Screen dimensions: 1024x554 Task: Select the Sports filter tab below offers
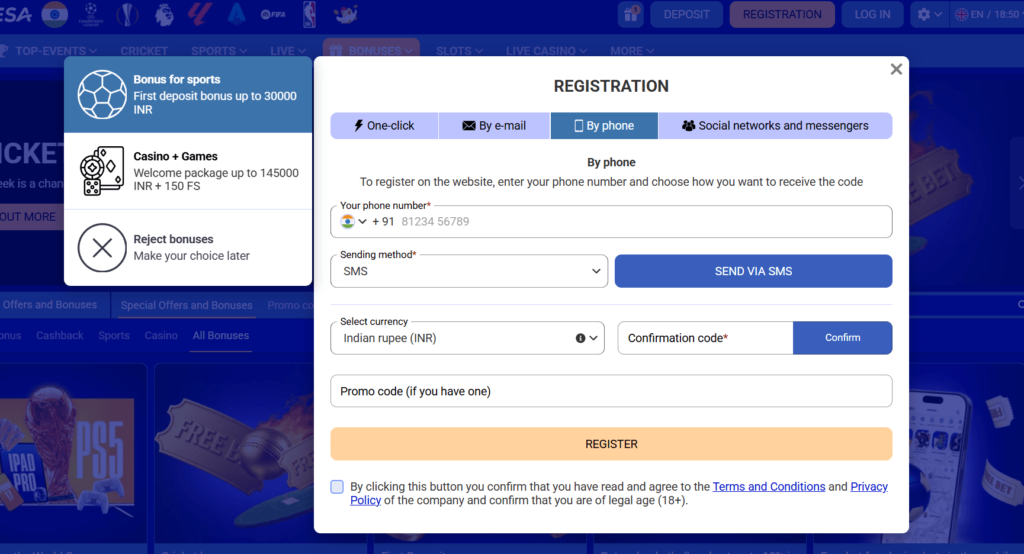coord(114,336)
